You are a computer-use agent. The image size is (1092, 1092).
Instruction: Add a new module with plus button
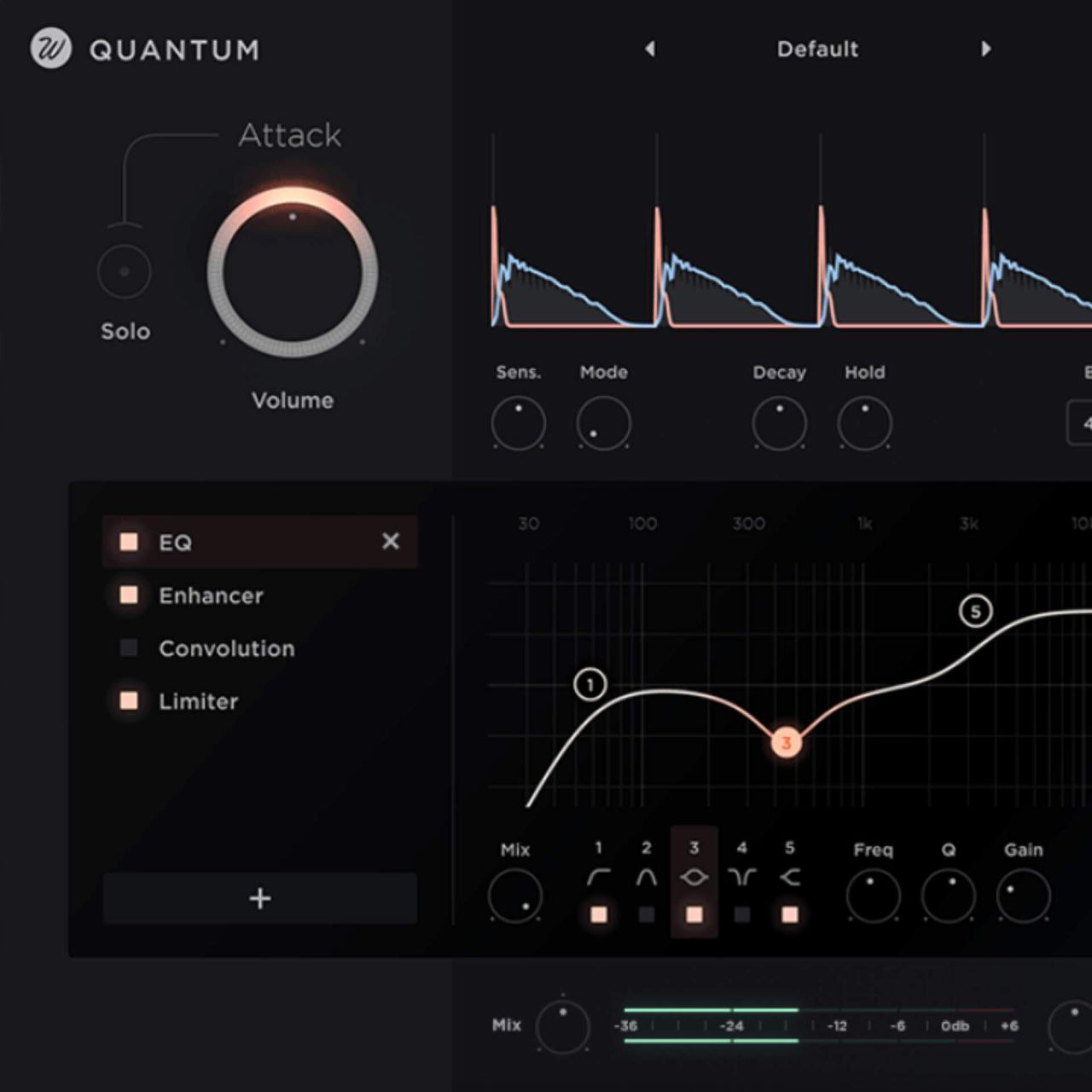260,898
